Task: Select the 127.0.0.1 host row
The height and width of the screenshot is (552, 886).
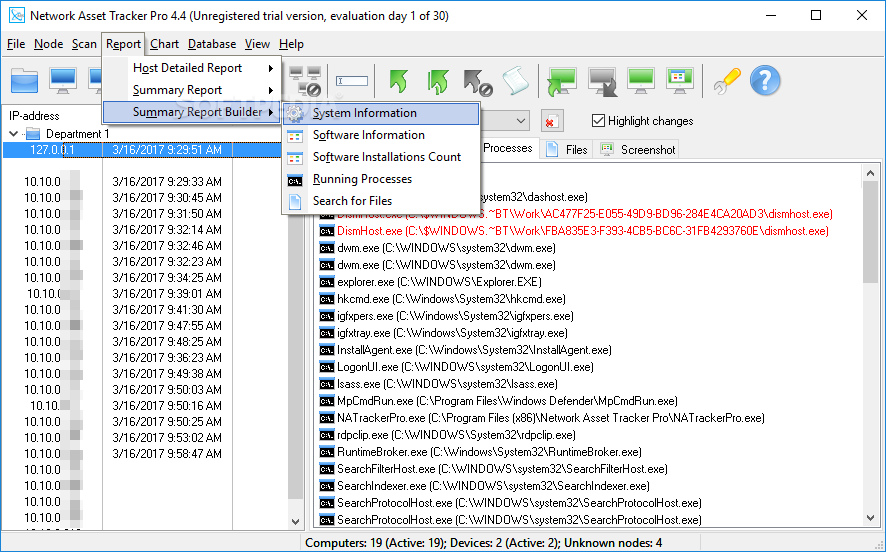Action: [x=142, y=150]
